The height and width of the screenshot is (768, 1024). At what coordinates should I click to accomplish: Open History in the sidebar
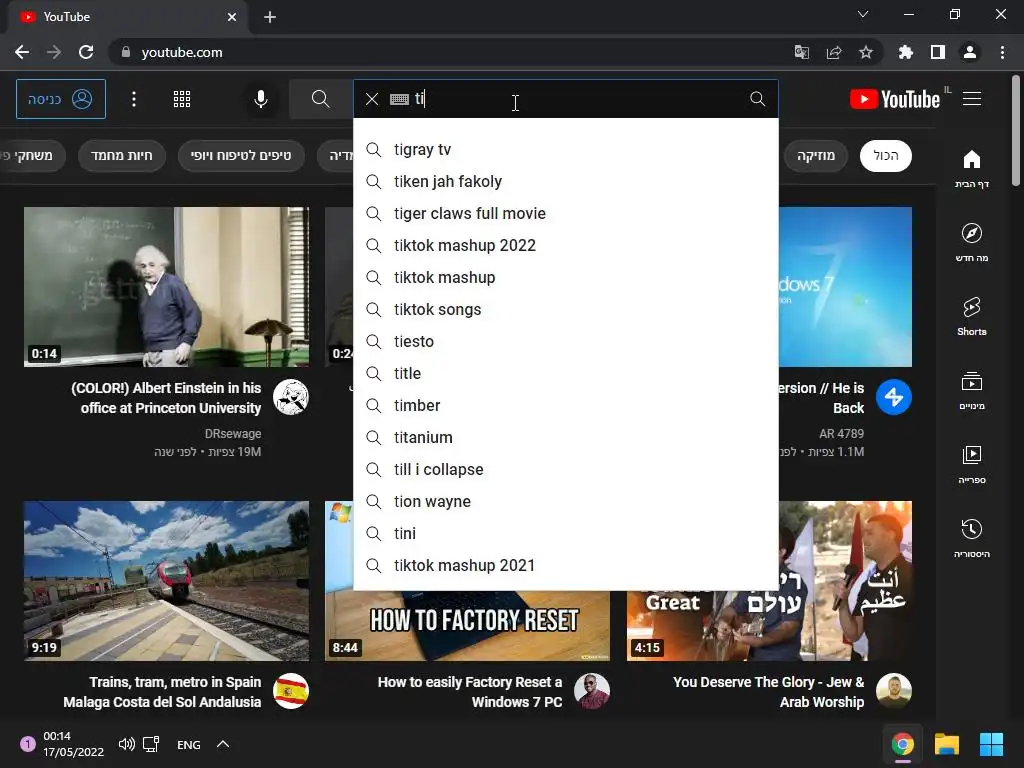point(972,538)
